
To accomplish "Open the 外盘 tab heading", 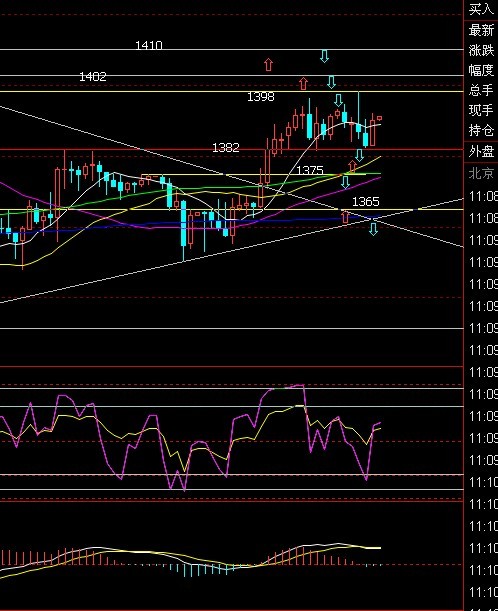I will pyautogui.click(x=481, y=151).
